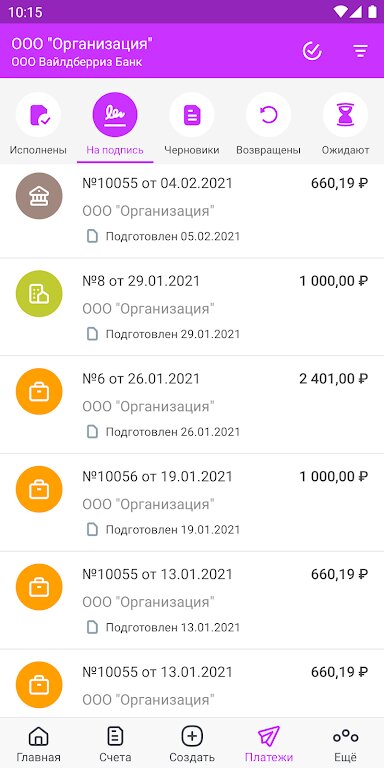Screen dimensions: 384x768
Task: Open payment №8 for 1 000,00 ₽
Action: tap(192, 307)
